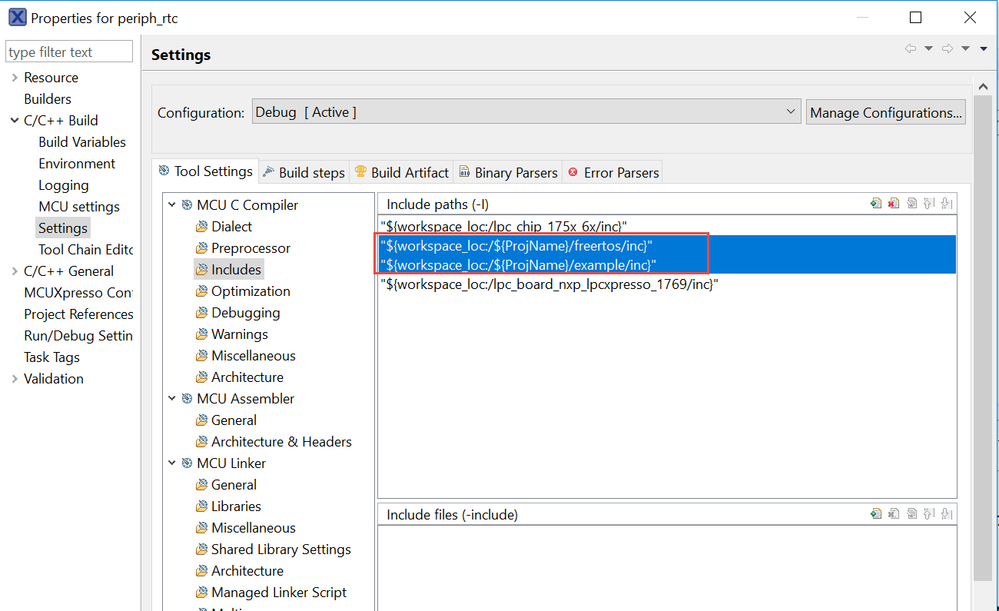
Task: Click Add icon in Include paths toolbar
Action: click(876, 204)
